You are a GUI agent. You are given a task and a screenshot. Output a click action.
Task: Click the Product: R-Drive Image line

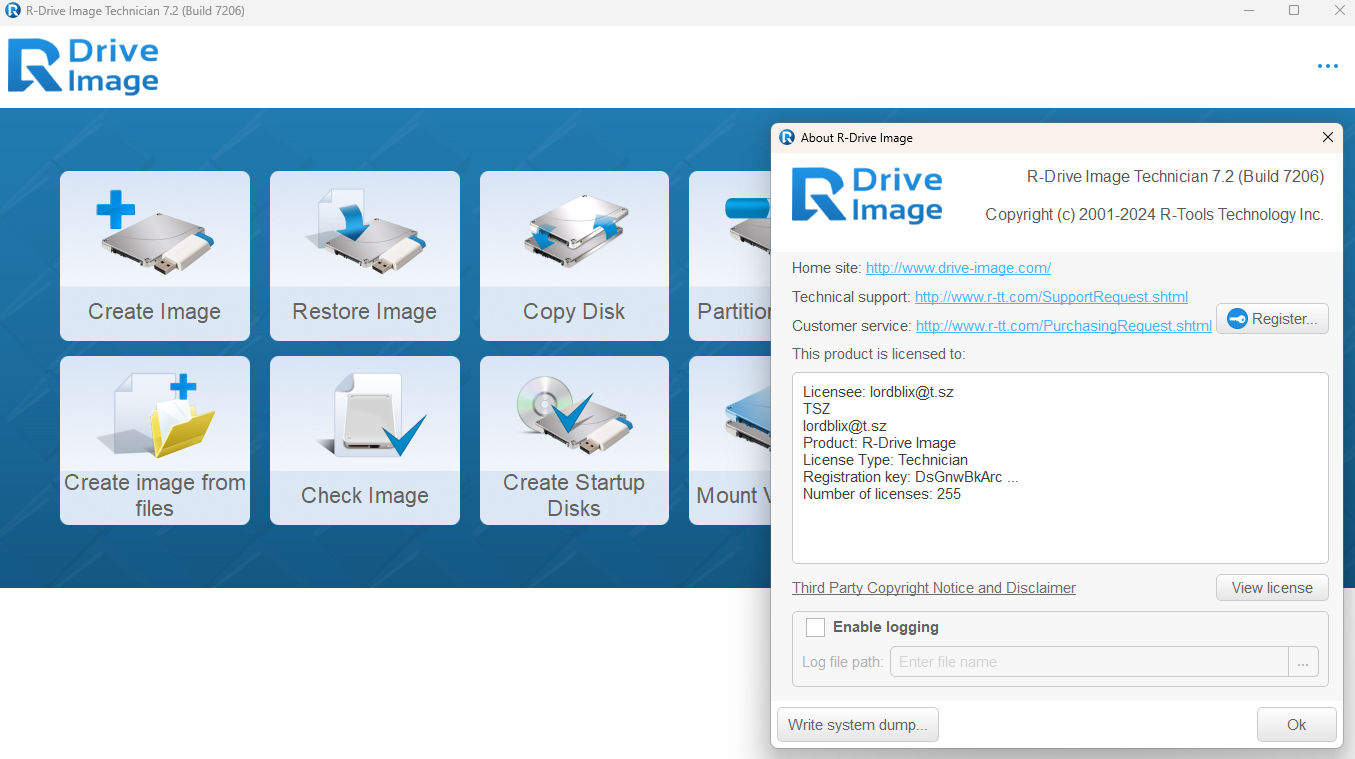click(880, 443)
